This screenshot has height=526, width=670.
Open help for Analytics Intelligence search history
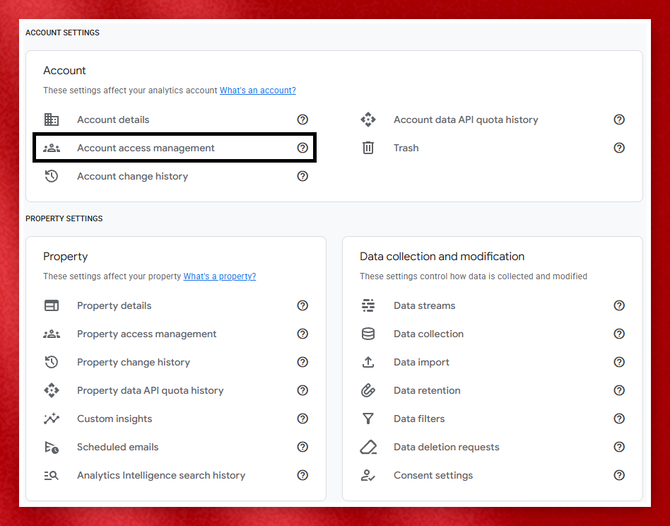pos(303,475)
